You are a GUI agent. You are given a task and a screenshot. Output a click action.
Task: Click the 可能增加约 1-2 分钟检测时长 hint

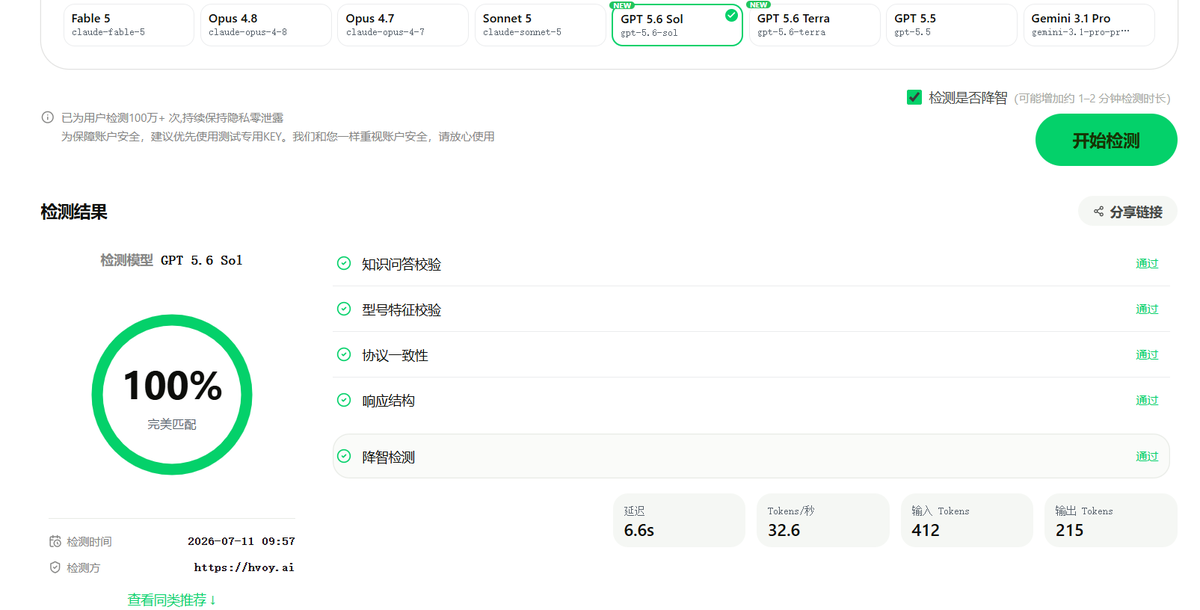pyautogui.click(x=1091, y=98)
